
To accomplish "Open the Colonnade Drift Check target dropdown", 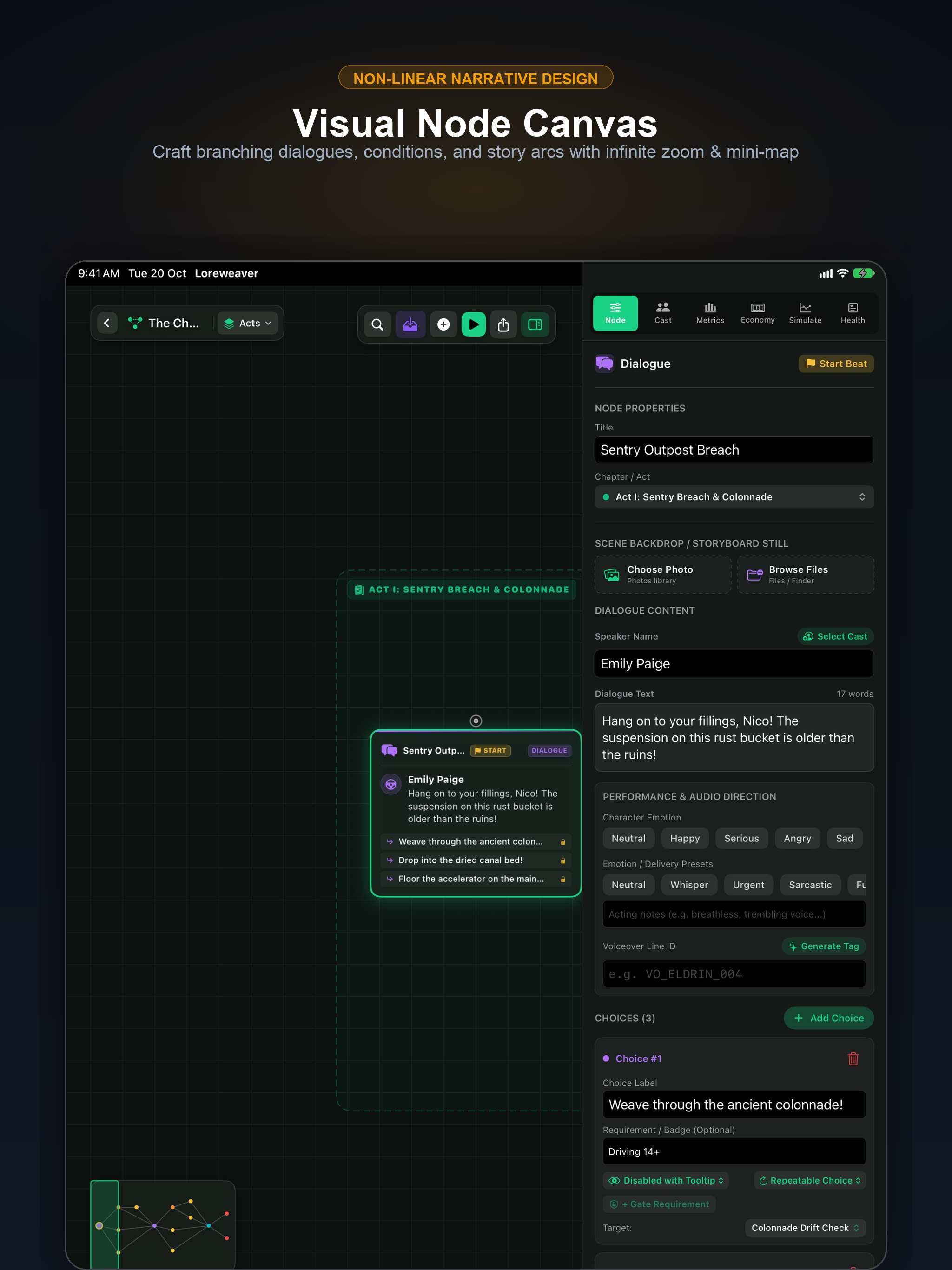I will 805,1228.
